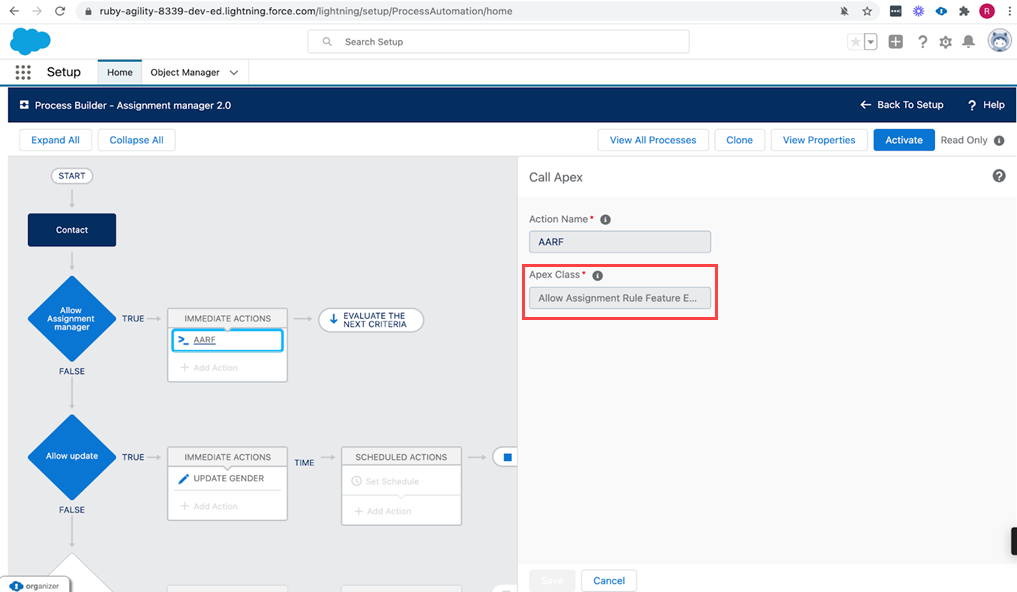Open the Object Manager tab

point(185,73)
